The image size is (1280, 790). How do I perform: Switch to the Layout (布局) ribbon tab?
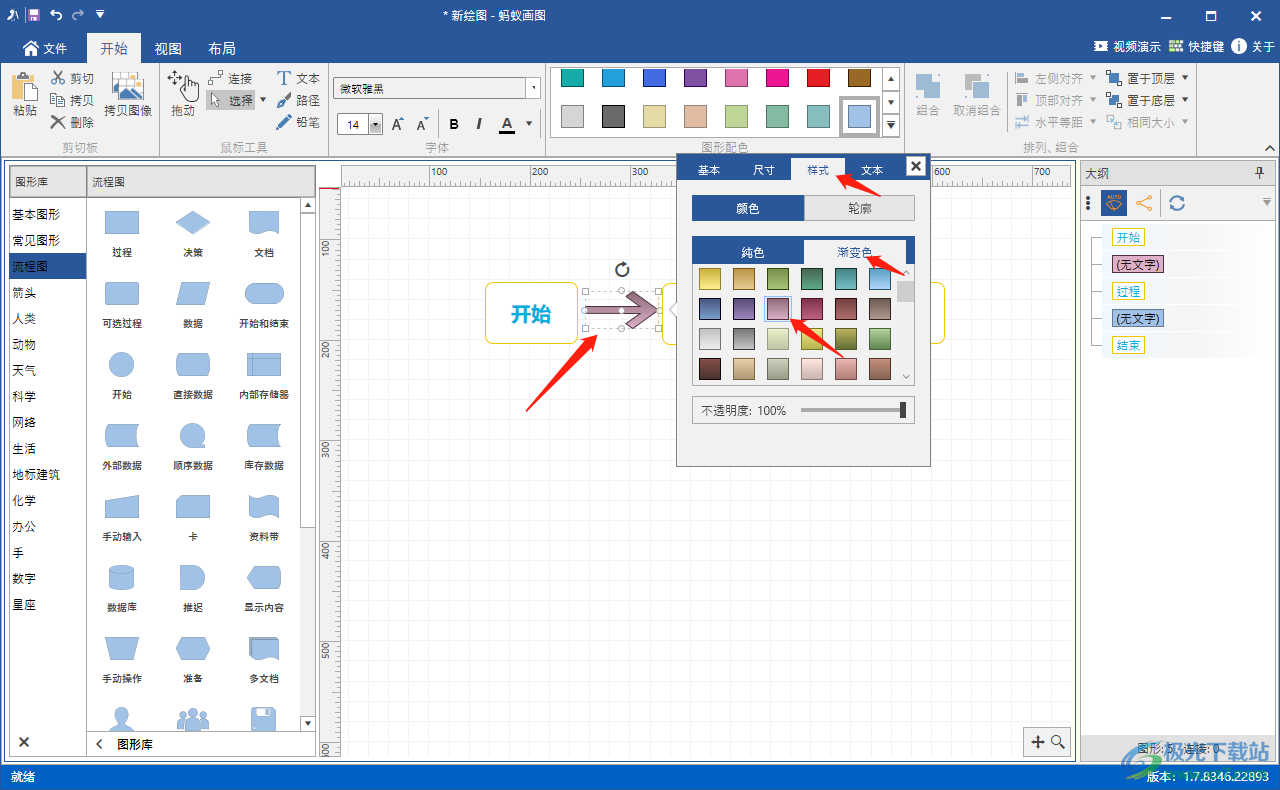222,48
